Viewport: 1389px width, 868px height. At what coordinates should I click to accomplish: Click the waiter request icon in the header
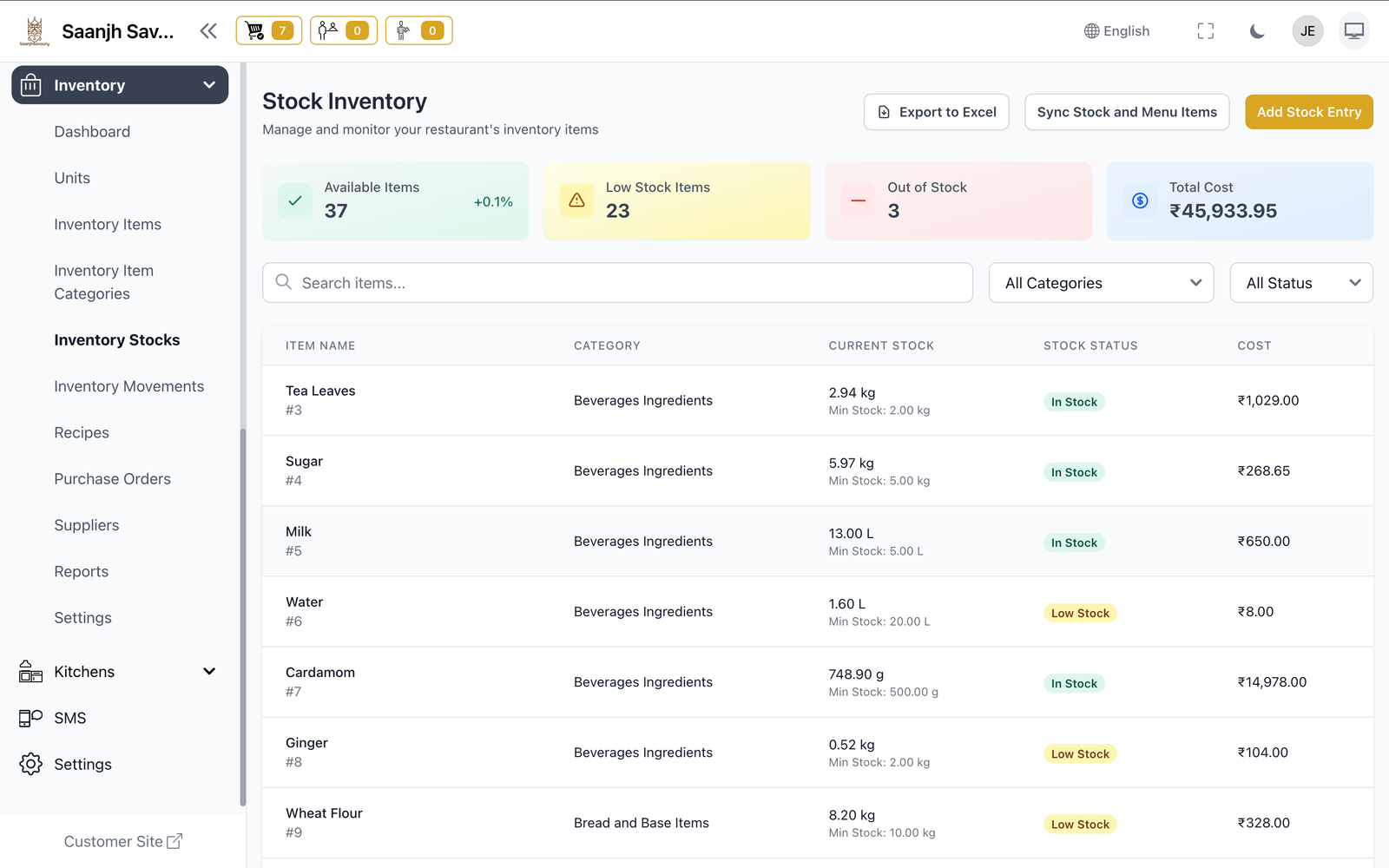coord(418,30)
